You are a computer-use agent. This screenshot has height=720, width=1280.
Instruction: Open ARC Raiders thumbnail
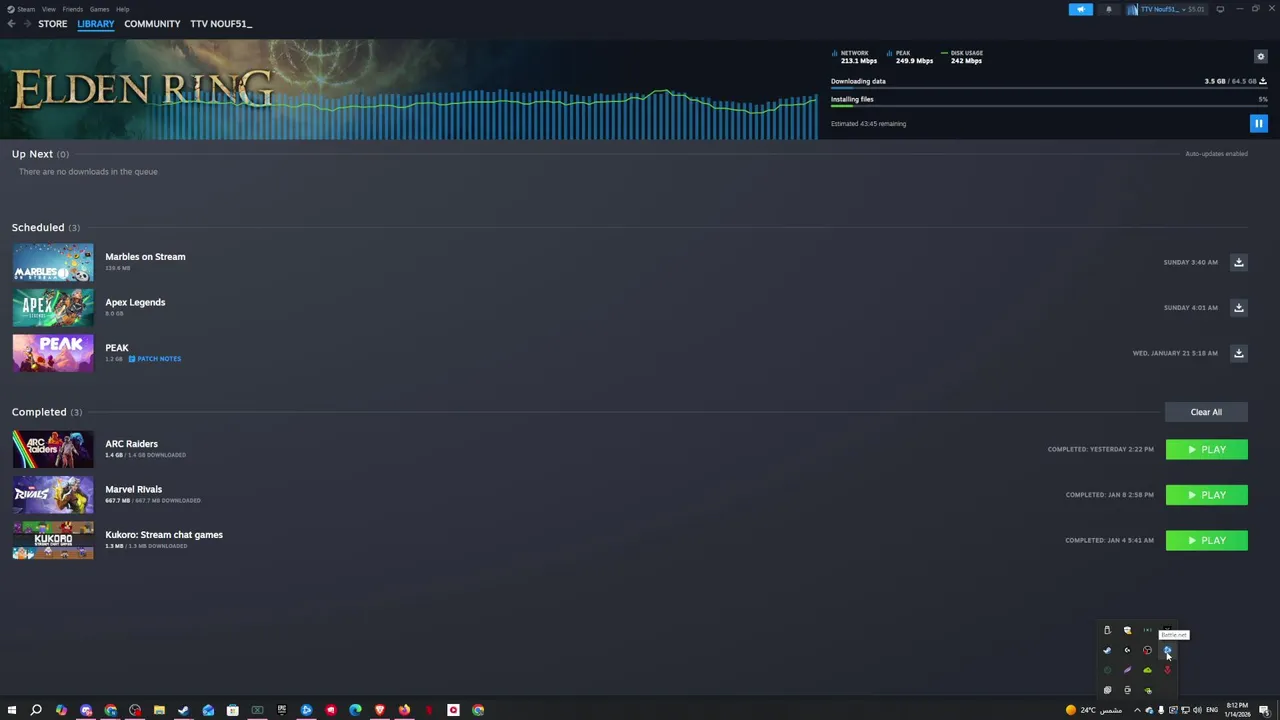point(53,449)
